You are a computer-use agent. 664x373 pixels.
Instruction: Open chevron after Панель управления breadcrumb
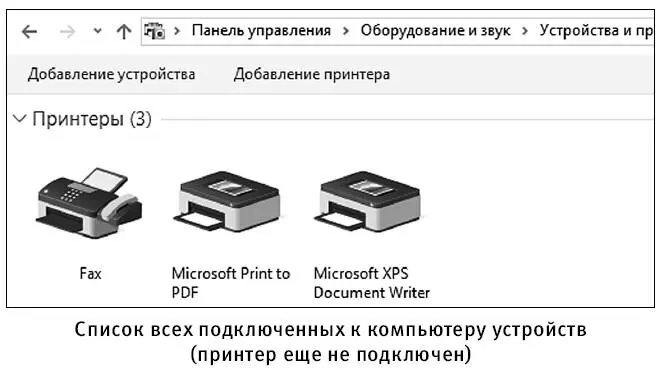346,31
